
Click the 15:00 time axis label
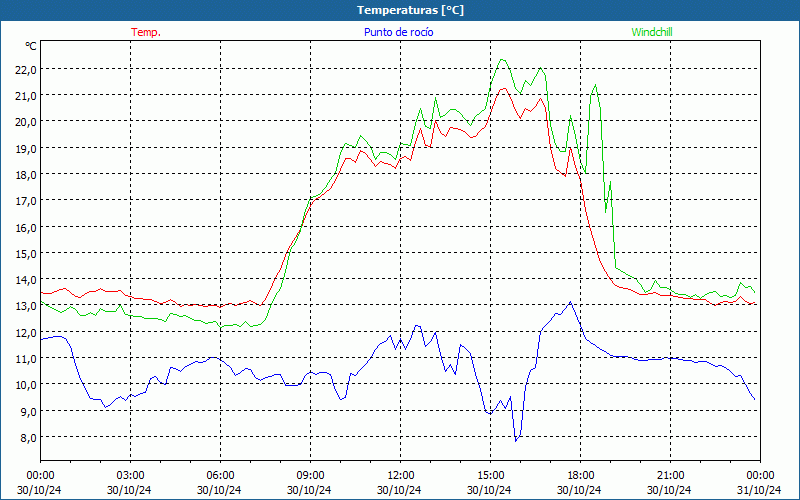tap(490, 475)
